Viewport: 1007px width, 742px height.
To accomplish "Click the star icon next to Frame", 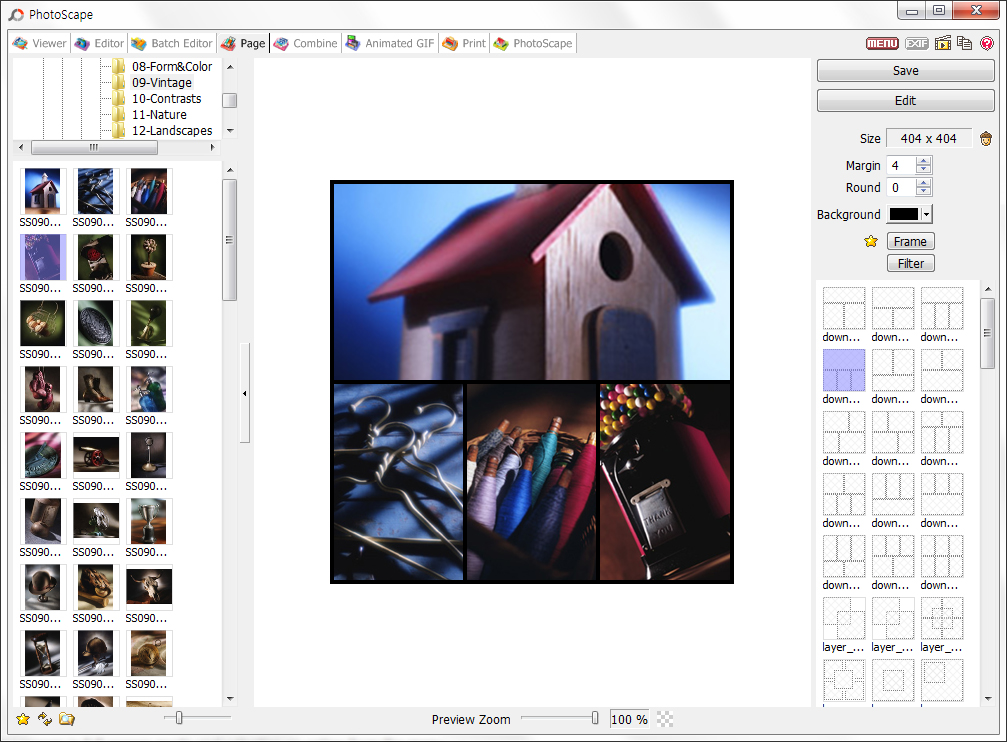I will (871, 241).
